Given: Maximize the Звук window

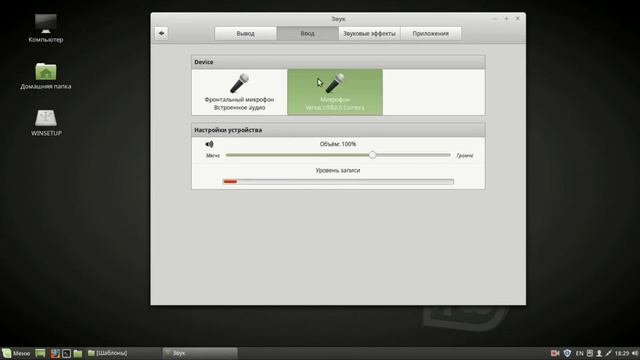Looking at the screenshot, I should (506, 19).
